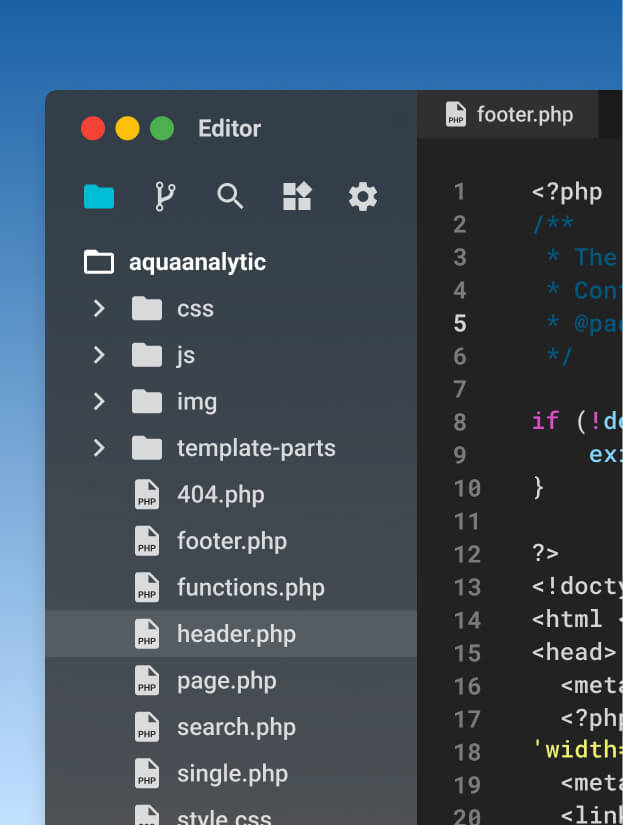The width and height of the screenshot is (623, 825).
Task: Open the source control branch icon
Action: click(165, 196)
